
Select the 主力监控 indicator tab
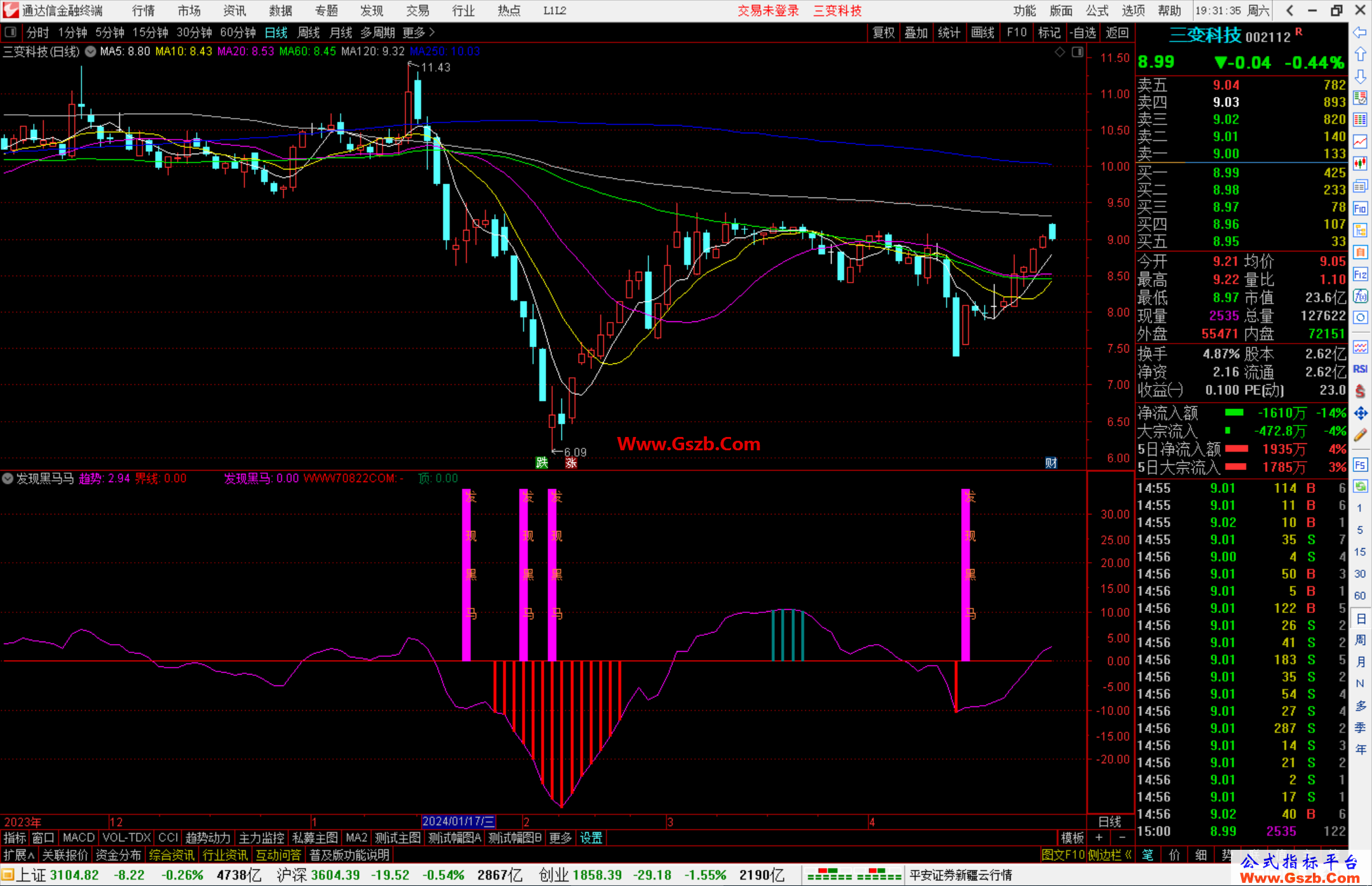pos(262,838)
